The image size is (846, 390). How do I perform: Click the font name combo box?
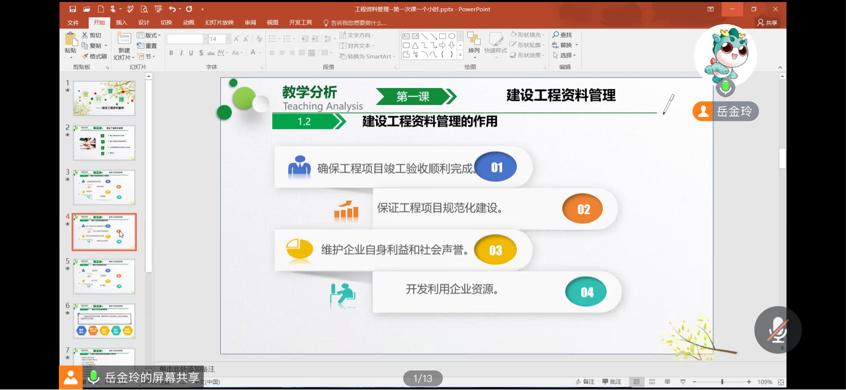pos(186,39)
